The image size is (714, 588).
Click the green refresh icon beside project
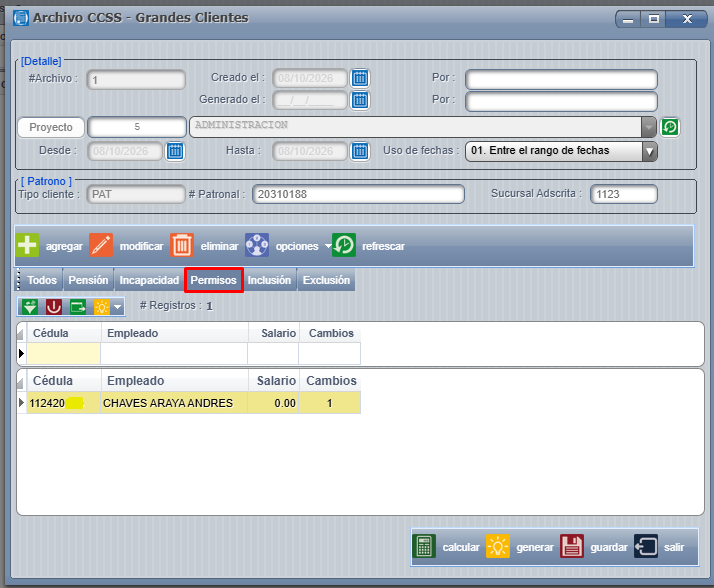pos(670,127)
